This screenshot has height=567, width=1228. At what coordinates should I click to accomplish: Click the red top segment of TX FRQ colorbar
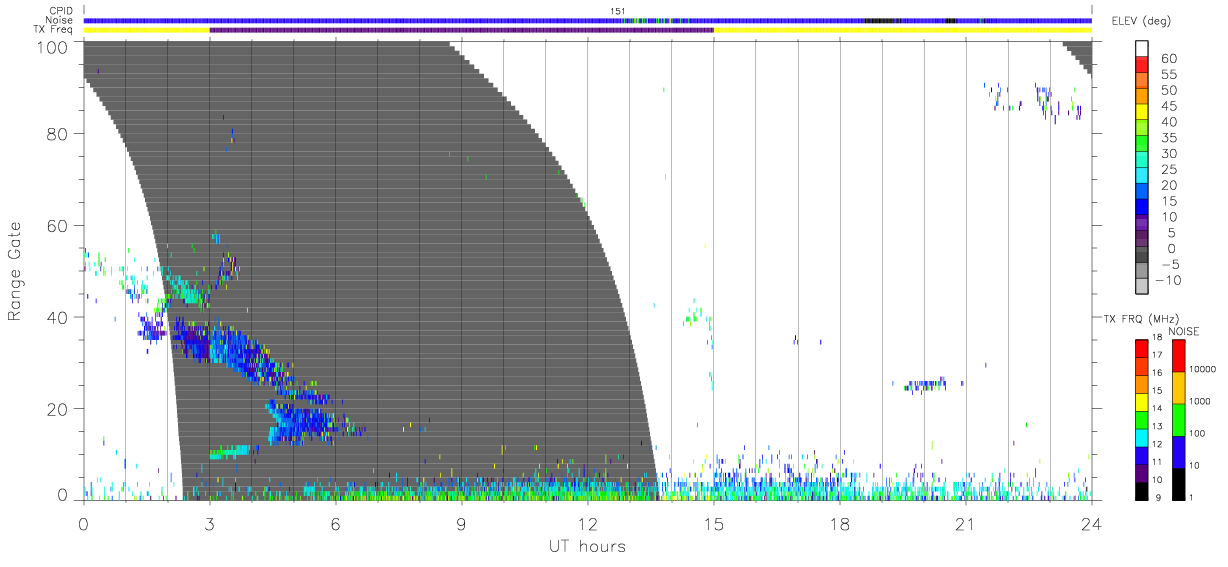click(x=1142, y=349)
